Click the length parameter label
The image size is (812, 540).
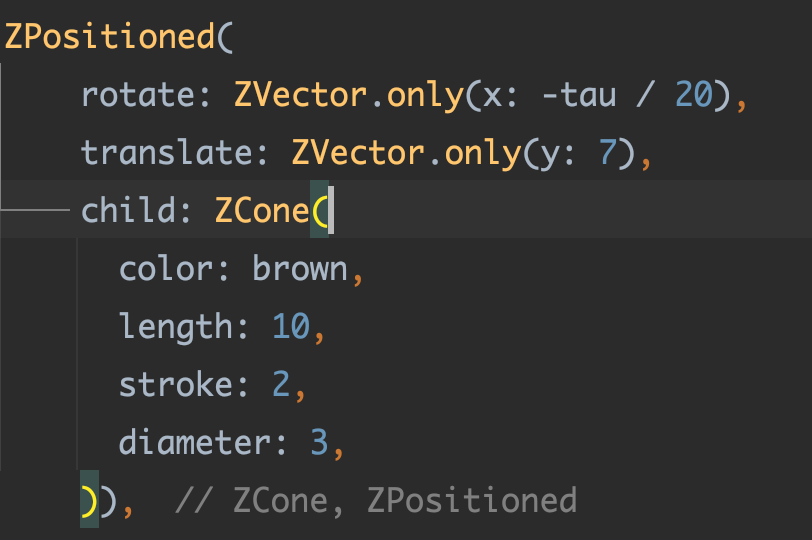(176, 327)
